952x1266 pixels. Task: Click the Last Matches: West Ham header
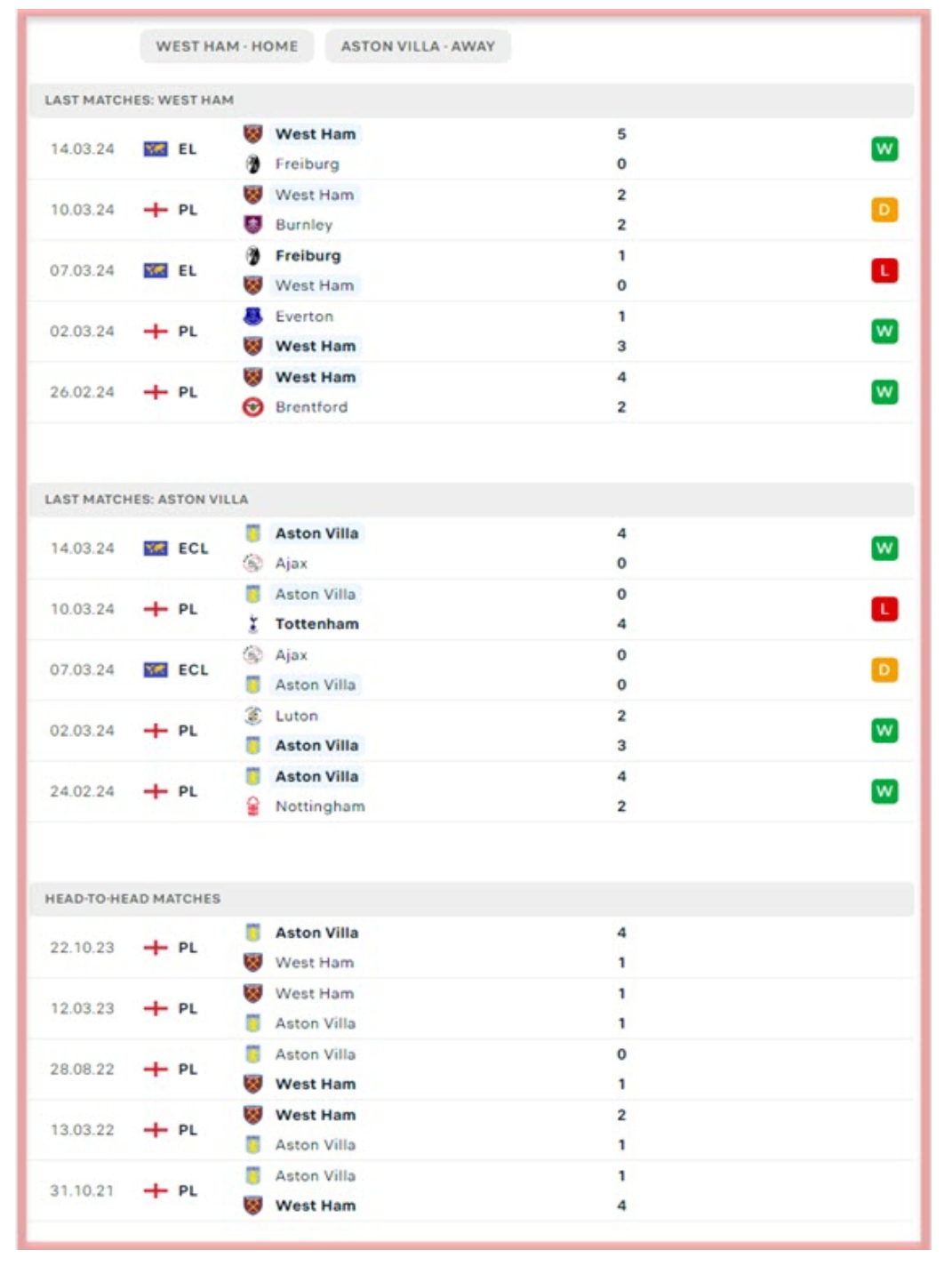140,100
